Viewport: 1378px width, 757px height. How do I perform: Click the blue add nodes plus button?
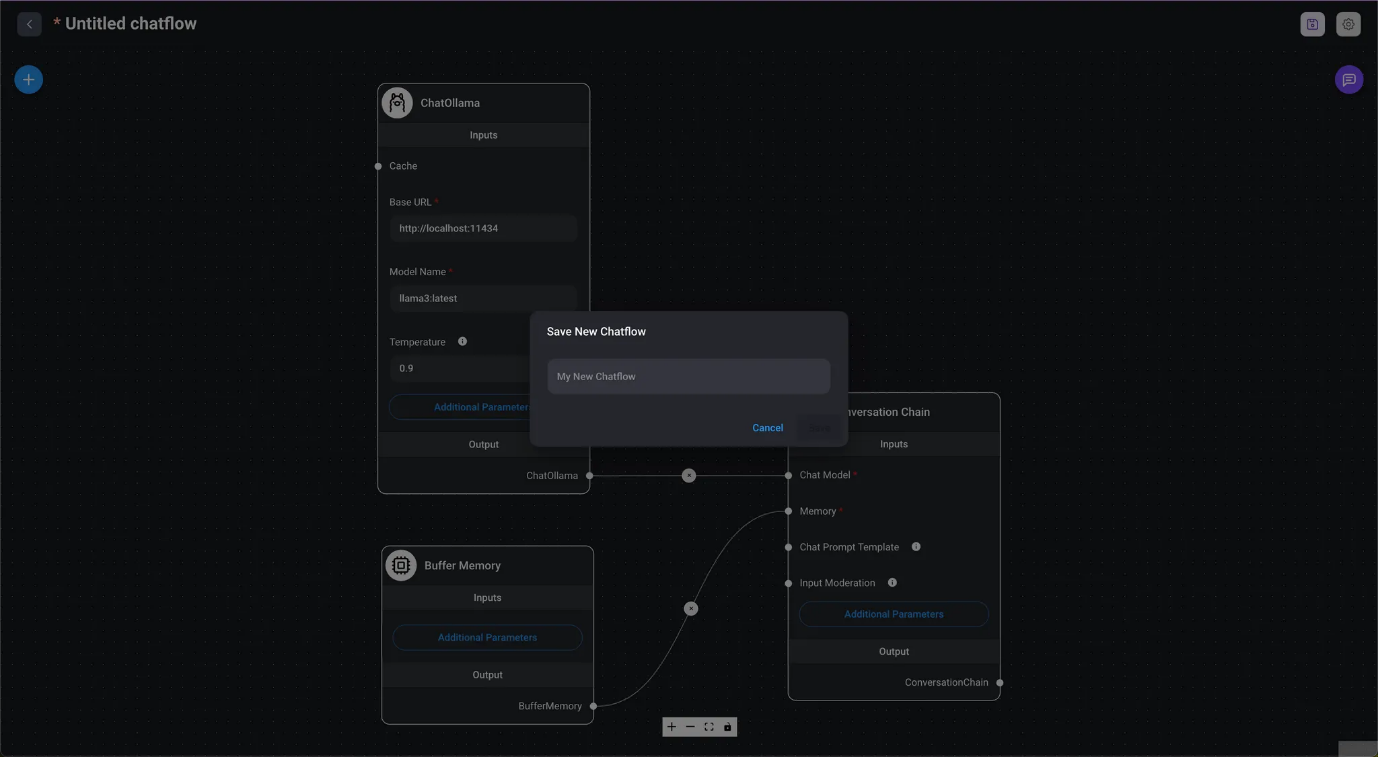29,79
